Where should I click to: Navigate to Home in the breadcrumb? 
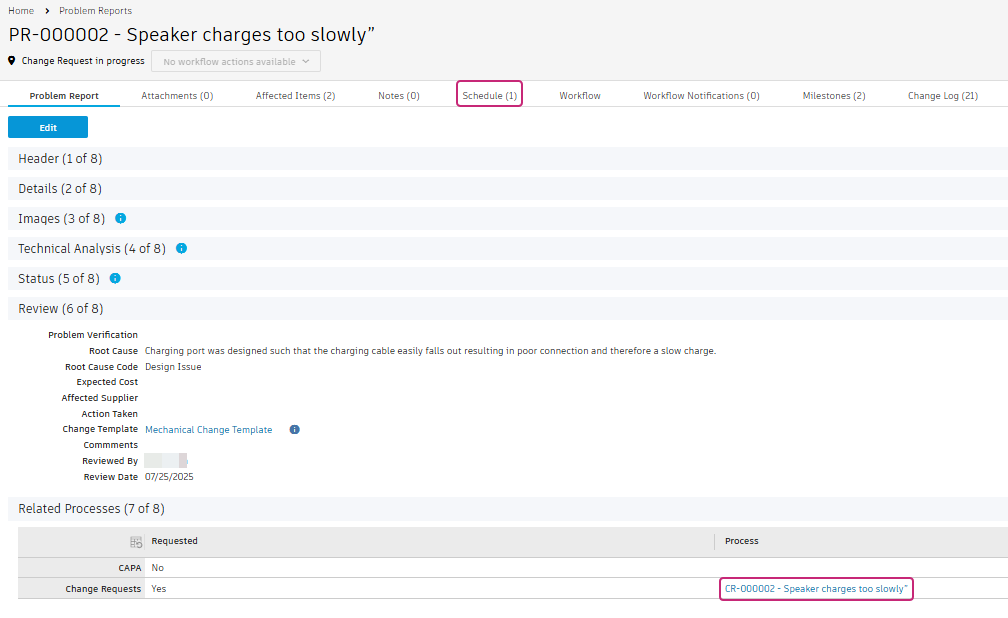(21, 11)
